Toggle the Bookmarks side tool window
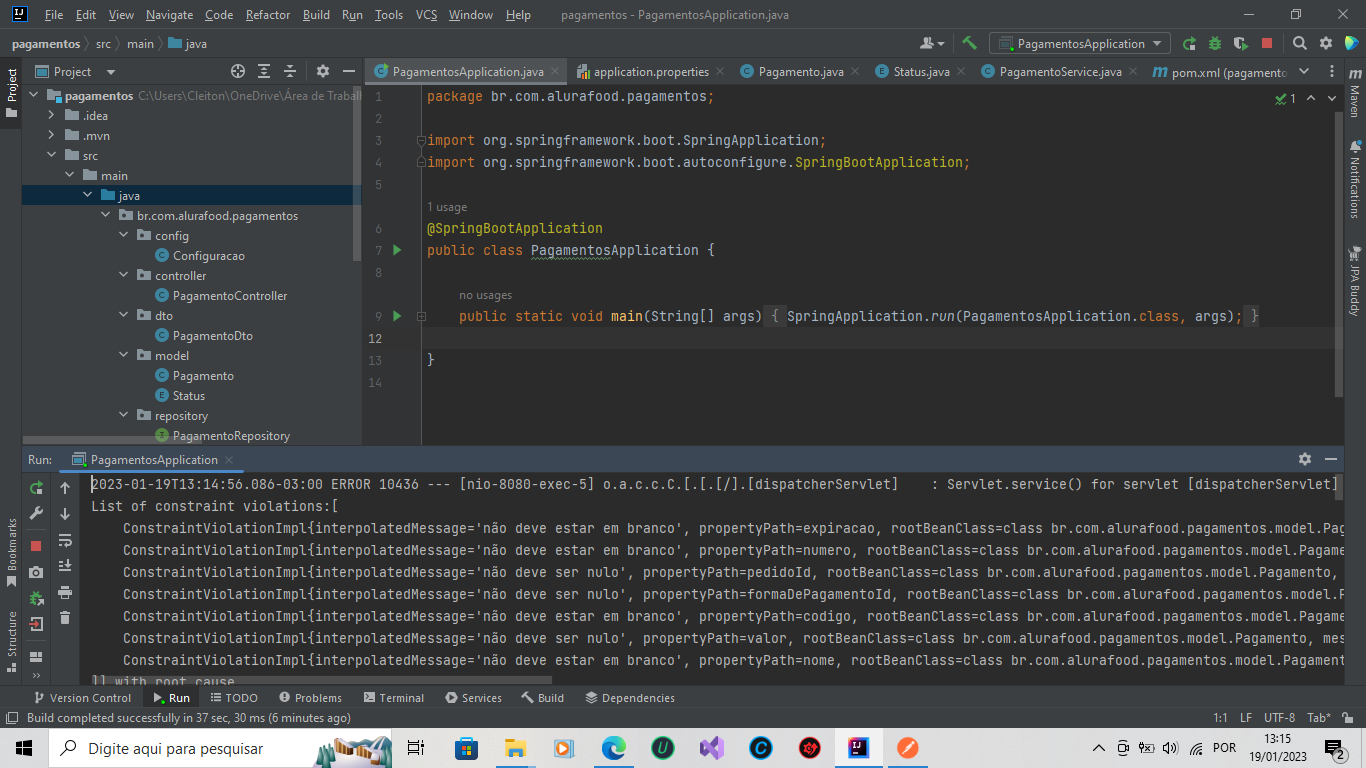 [x=11, y=551]
